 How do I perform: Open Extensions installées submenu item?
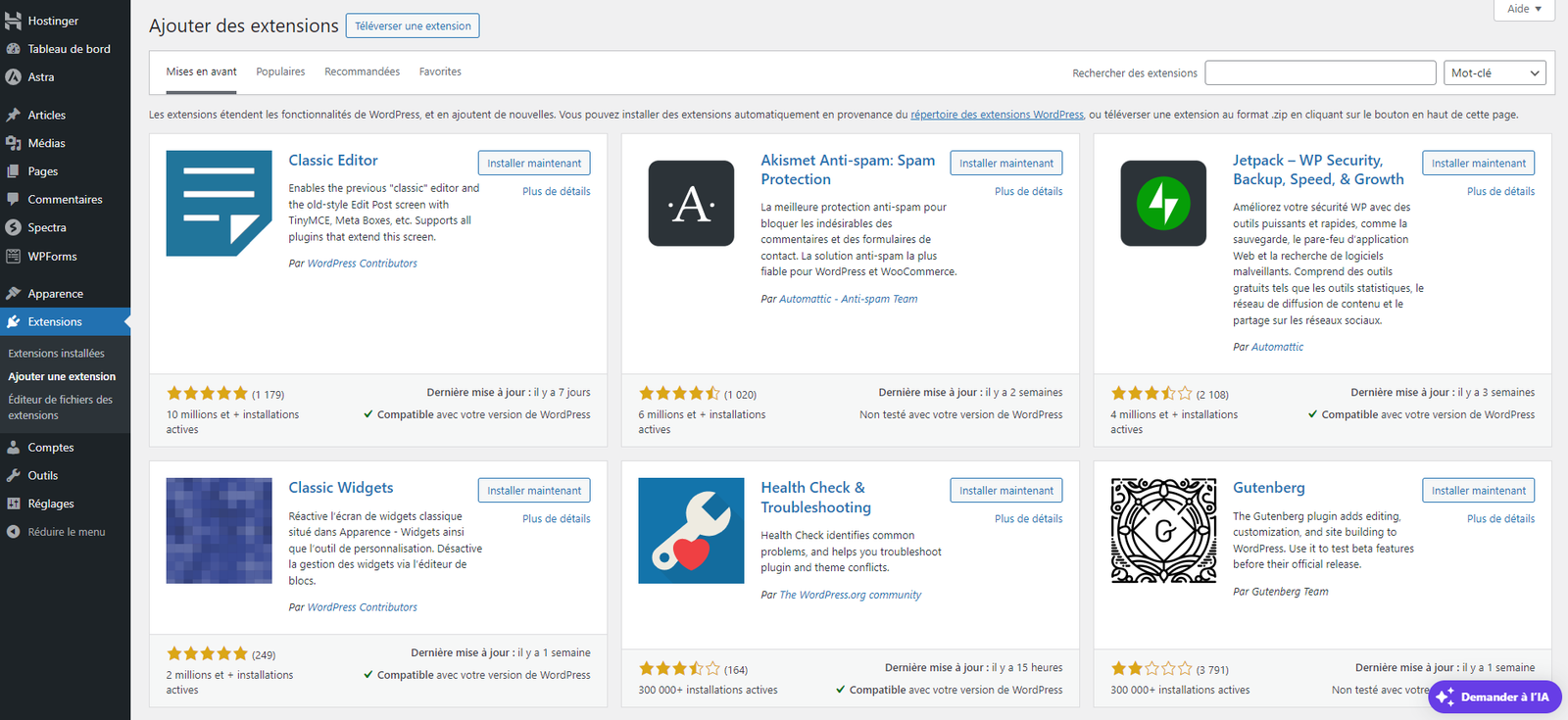point(56,354)
